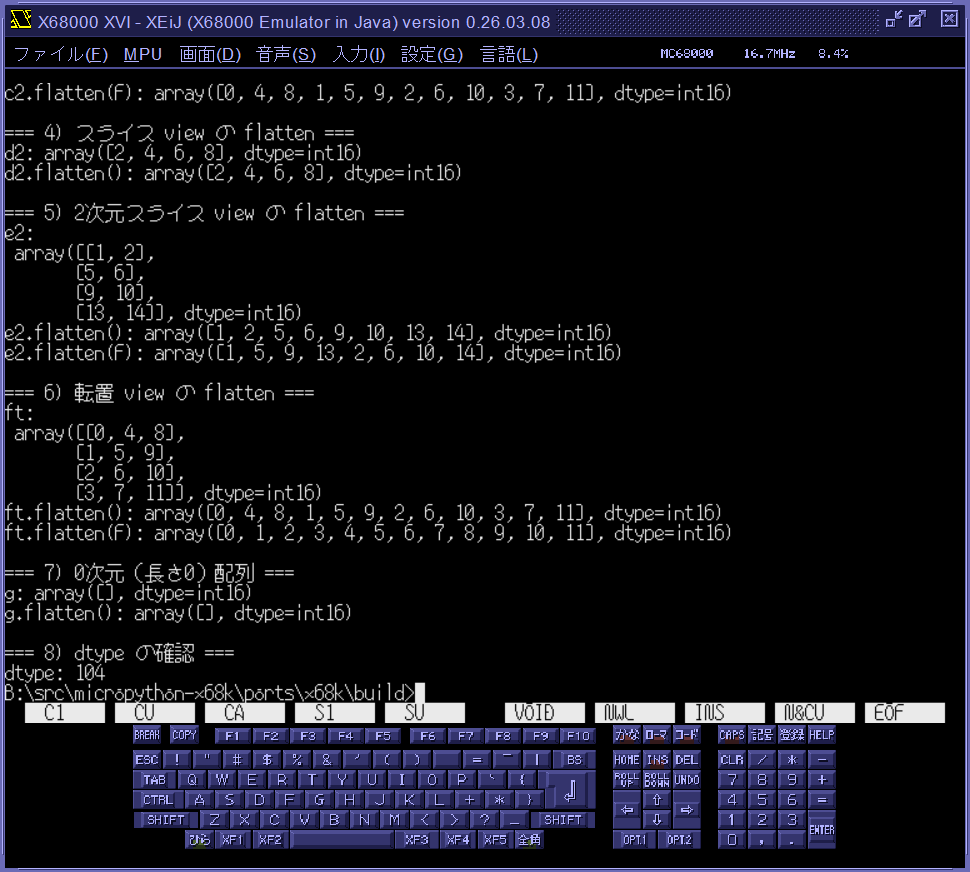Tap the OPT.2 key

pos(679,840)
